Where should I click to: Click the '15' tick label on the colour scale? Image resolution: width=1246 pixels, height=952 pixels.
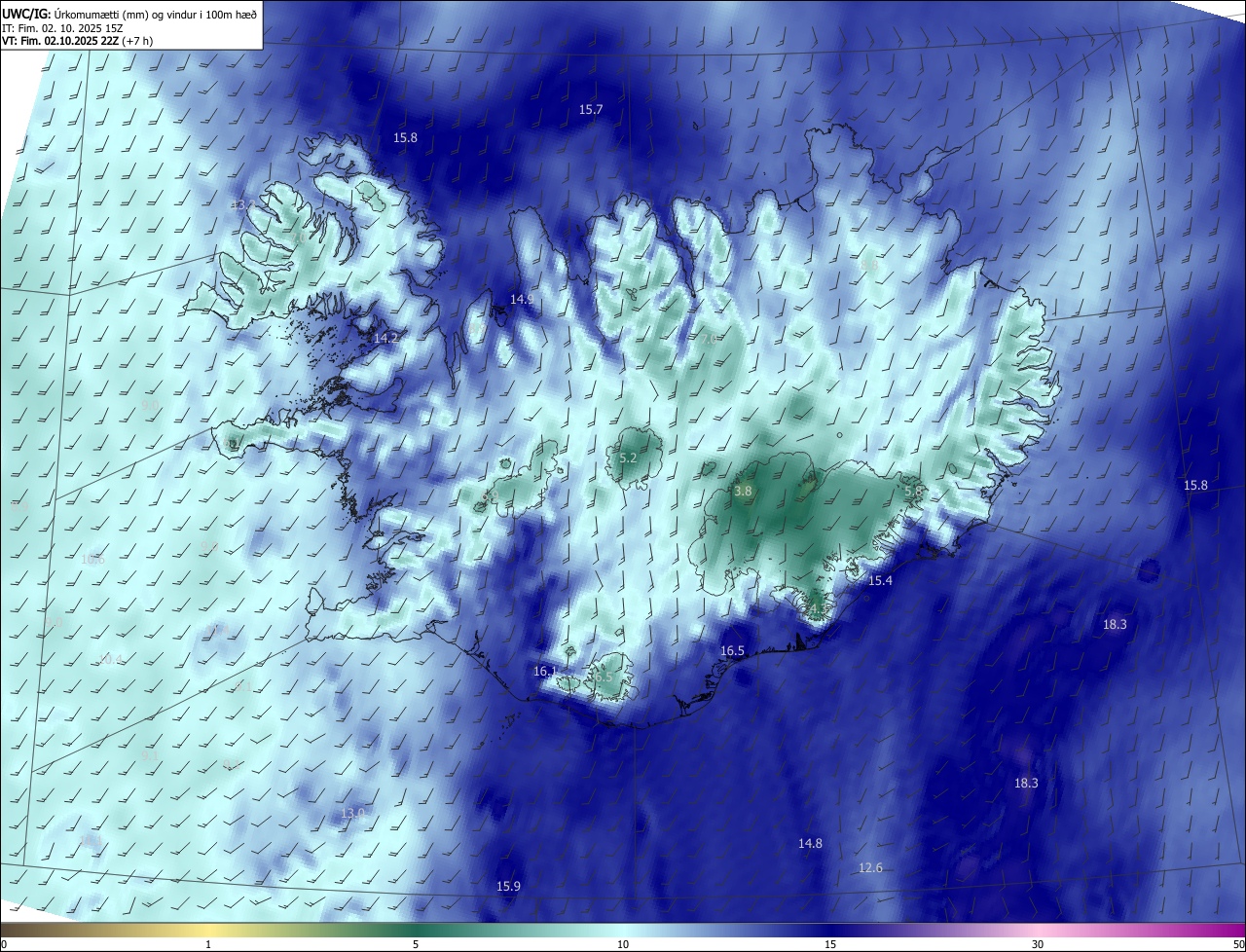[x=830, y=944]
